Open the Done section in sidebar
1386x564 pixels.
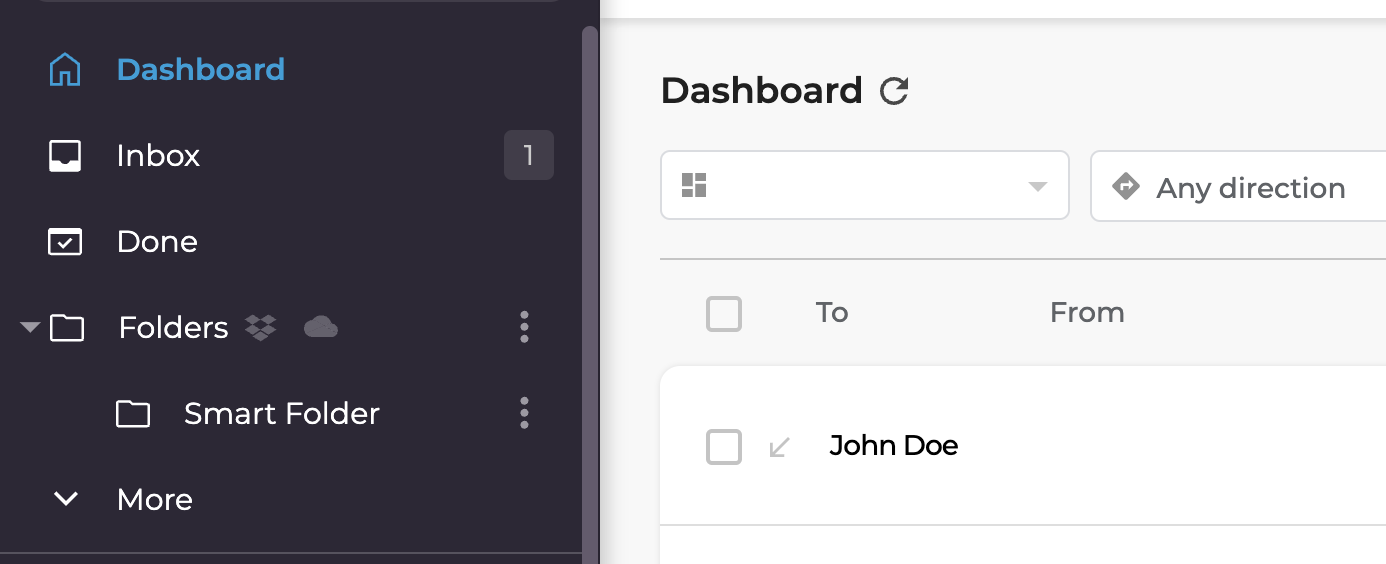click(157, 242)
